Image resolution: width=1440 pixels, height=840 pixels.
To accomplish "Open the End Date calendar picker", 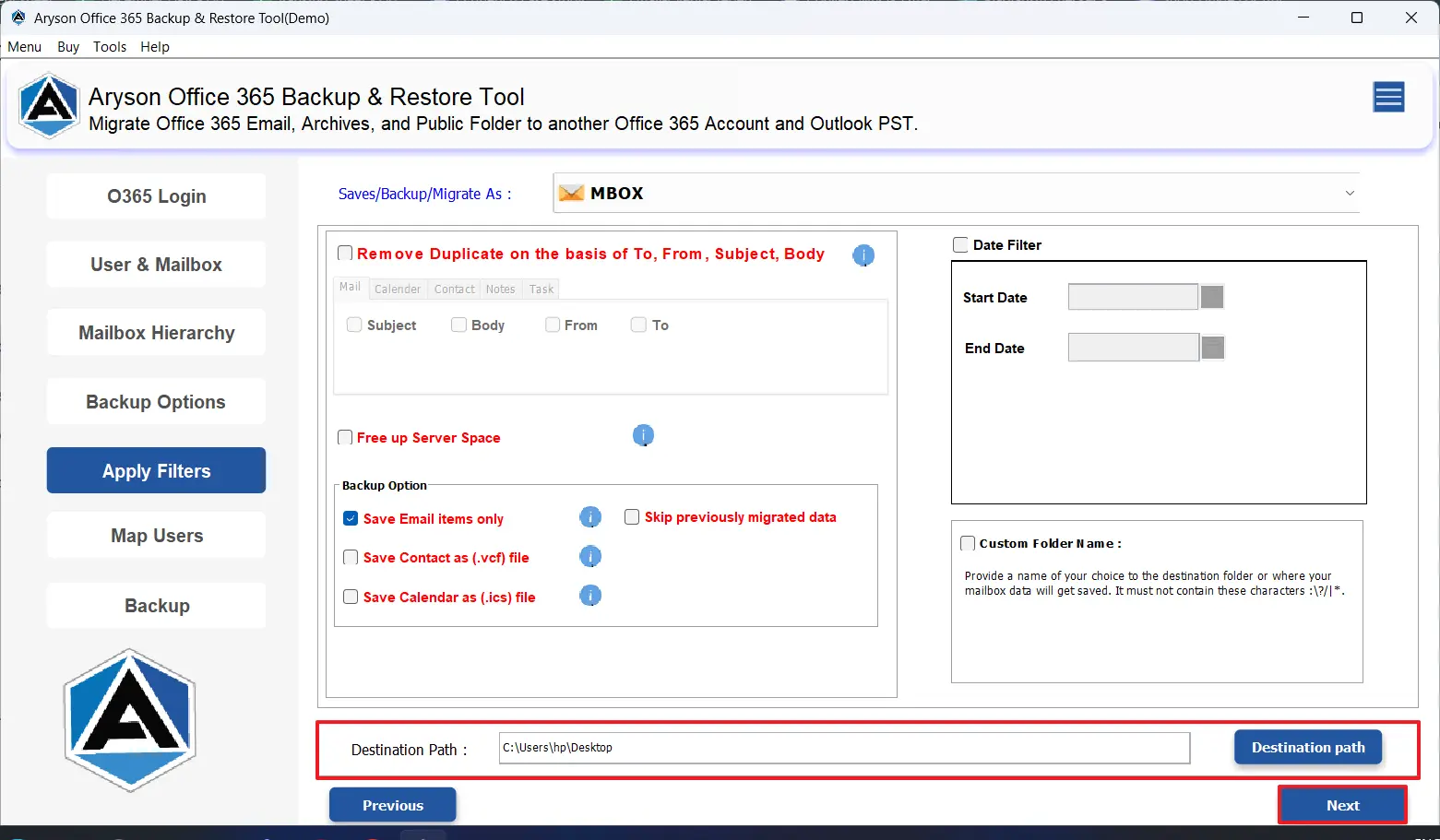I will click(x=1212, y=347).
